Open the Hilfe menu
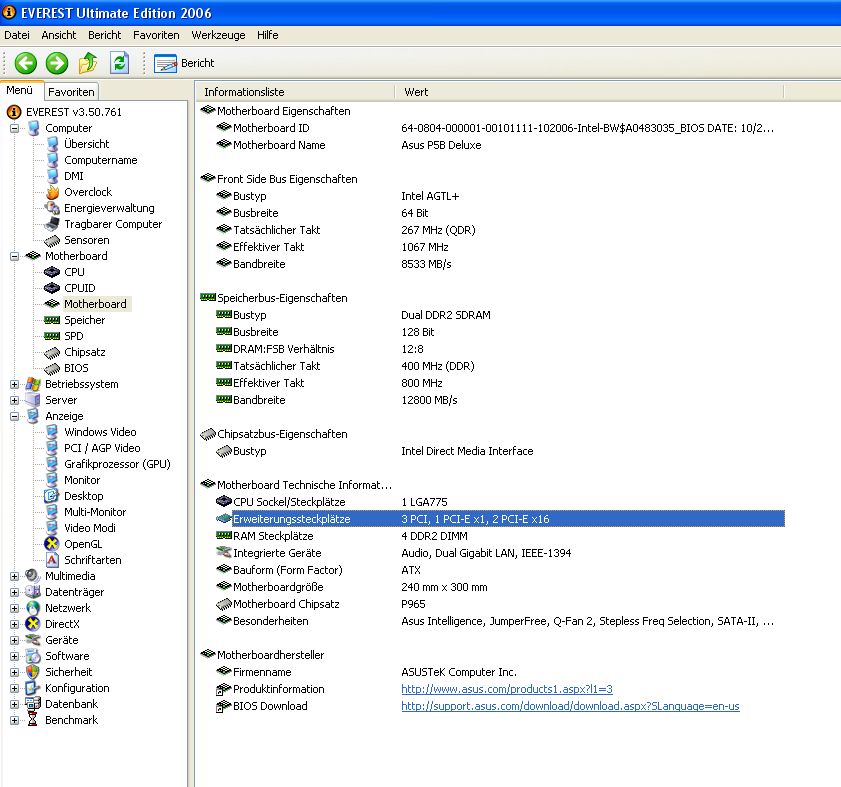The width and height of the screenshot is (841, 787). click(x=267, y=35)
